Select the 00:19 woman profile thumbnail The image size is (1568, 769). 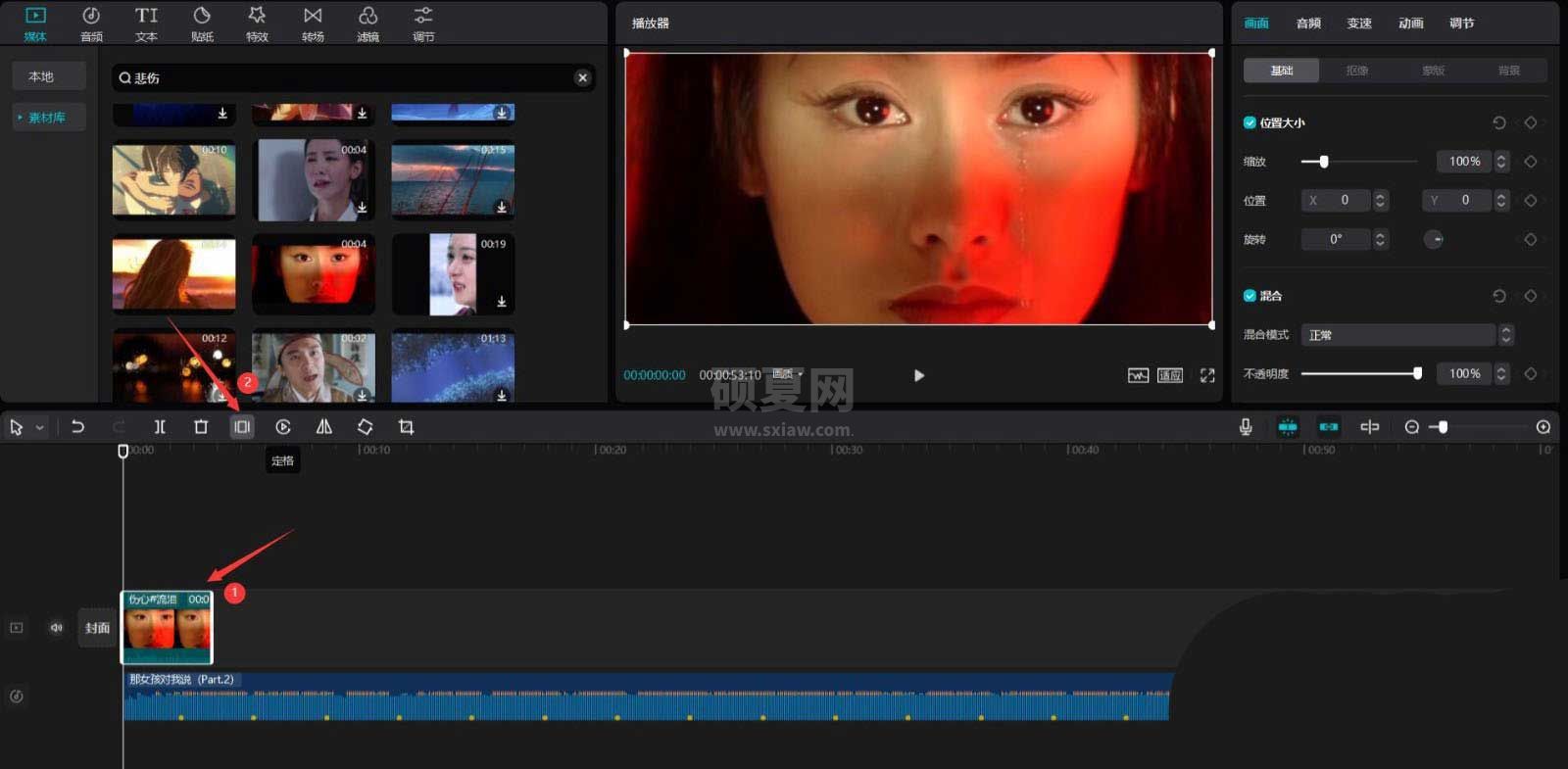coord(453,274)
